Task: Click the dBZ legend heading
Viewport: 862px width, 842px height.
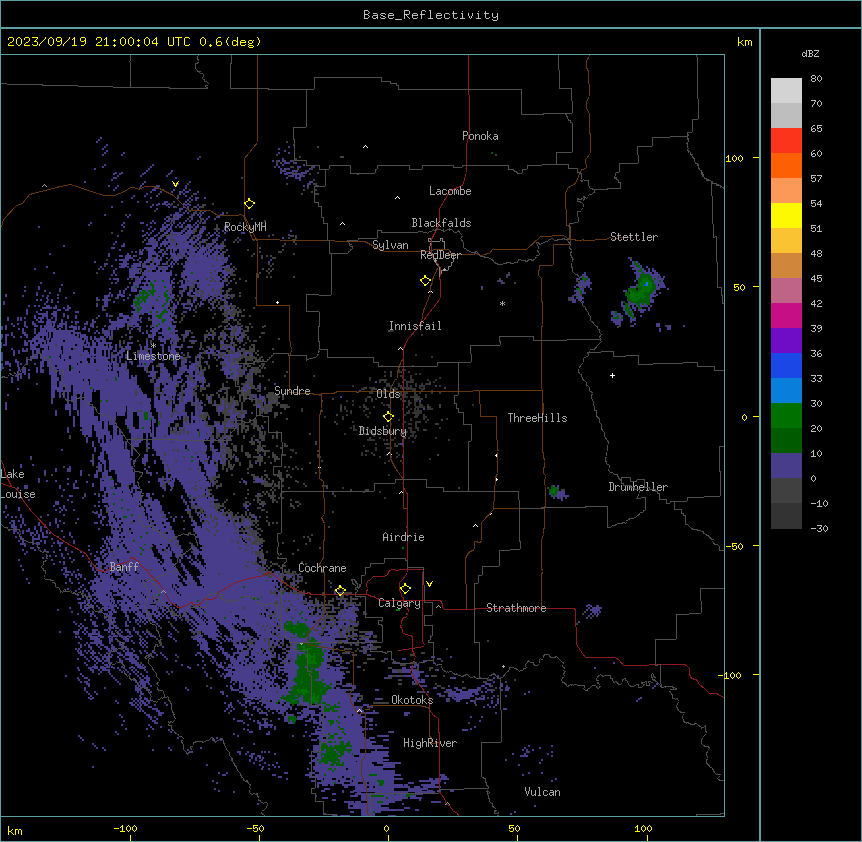Action: [x=810, y=53]
